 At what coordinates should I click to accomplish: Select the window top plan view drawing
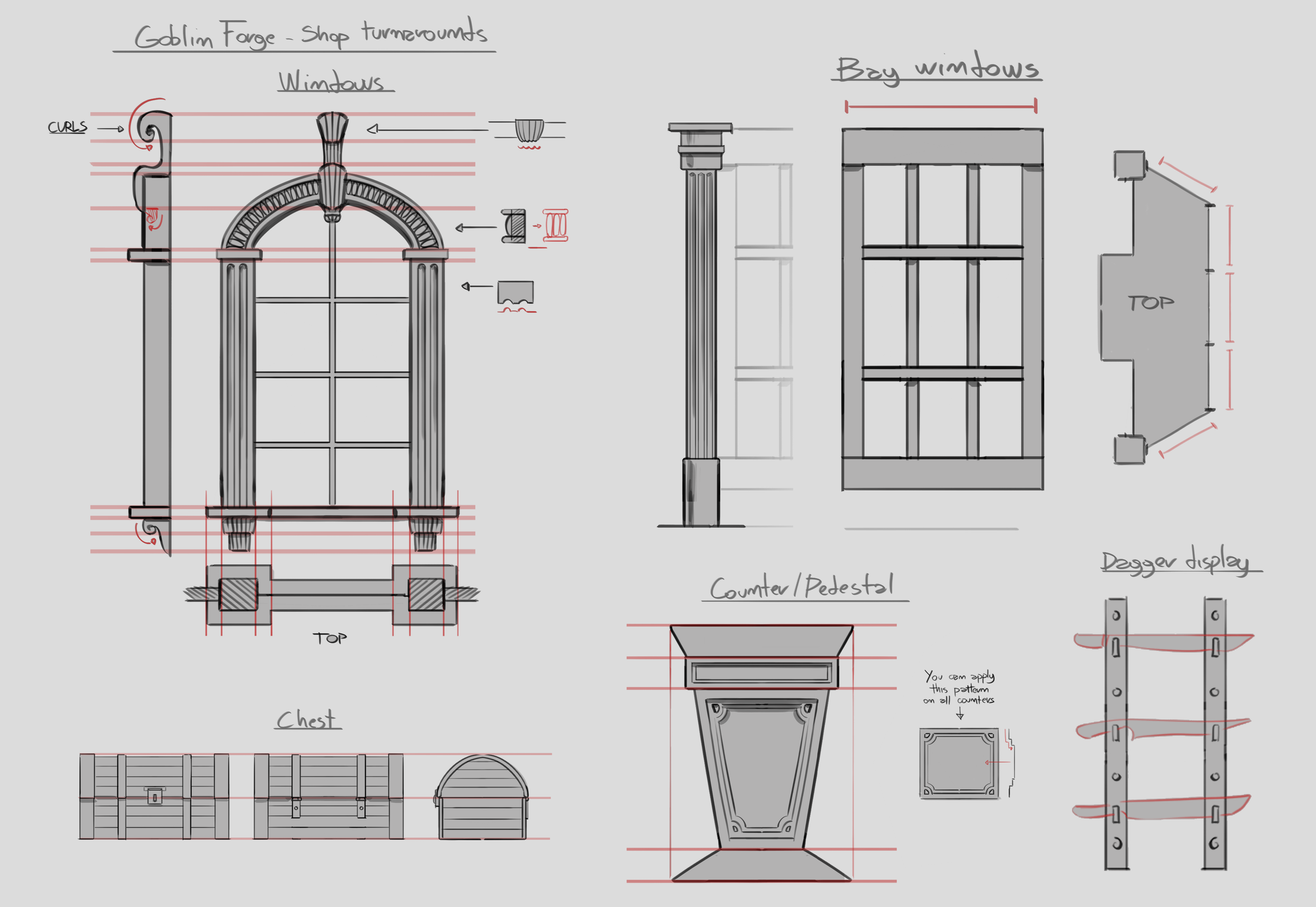click(x=332, y=595)
